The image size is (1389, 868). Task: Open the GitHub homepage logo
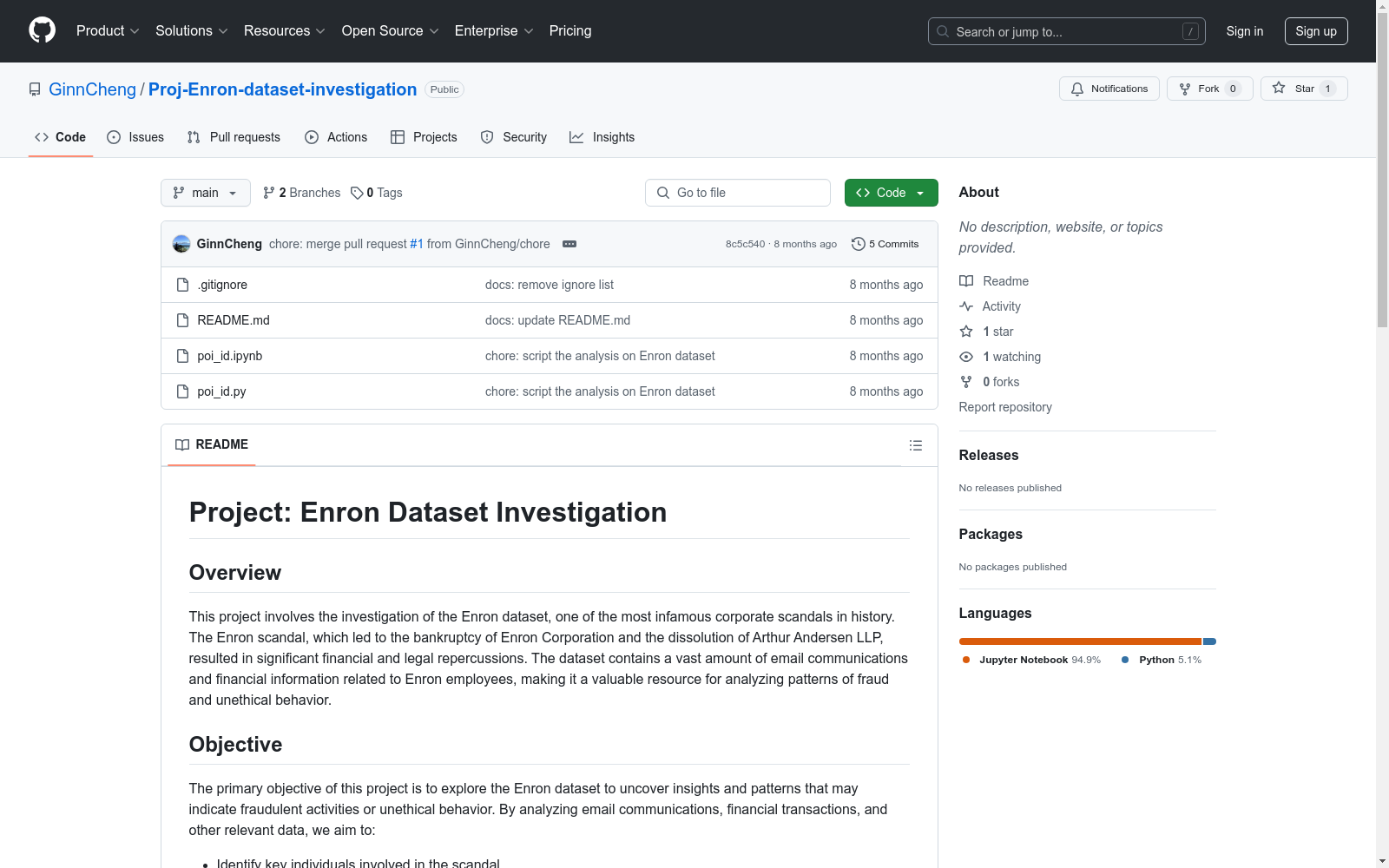[x=42, y=30]
